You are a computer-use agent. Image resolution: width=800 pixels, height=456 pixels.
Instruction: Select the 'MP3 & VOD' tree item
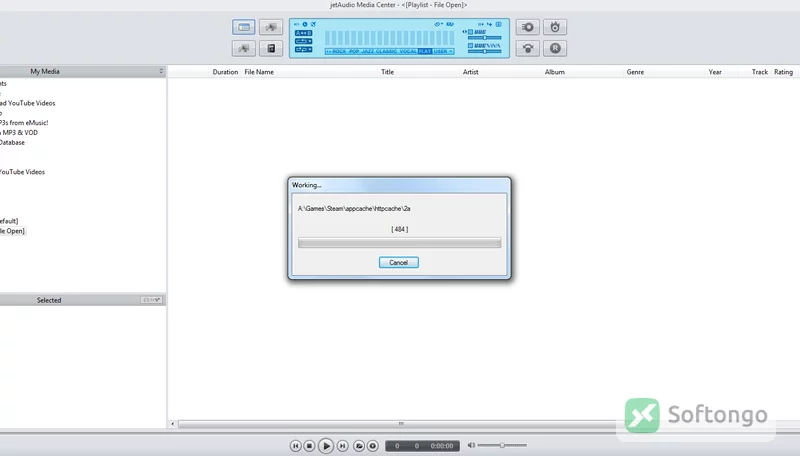click(x=19, y=133)
